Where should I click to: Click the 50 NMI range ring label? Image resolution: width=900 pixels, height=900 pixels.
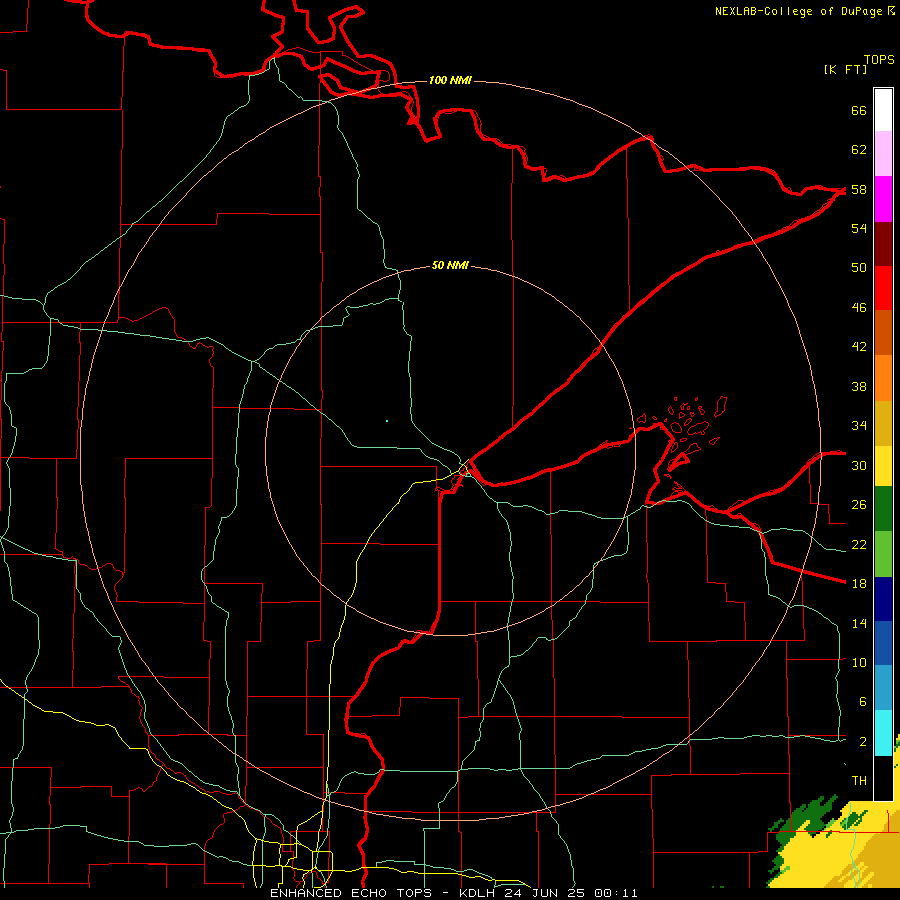(x=450, y=265)
